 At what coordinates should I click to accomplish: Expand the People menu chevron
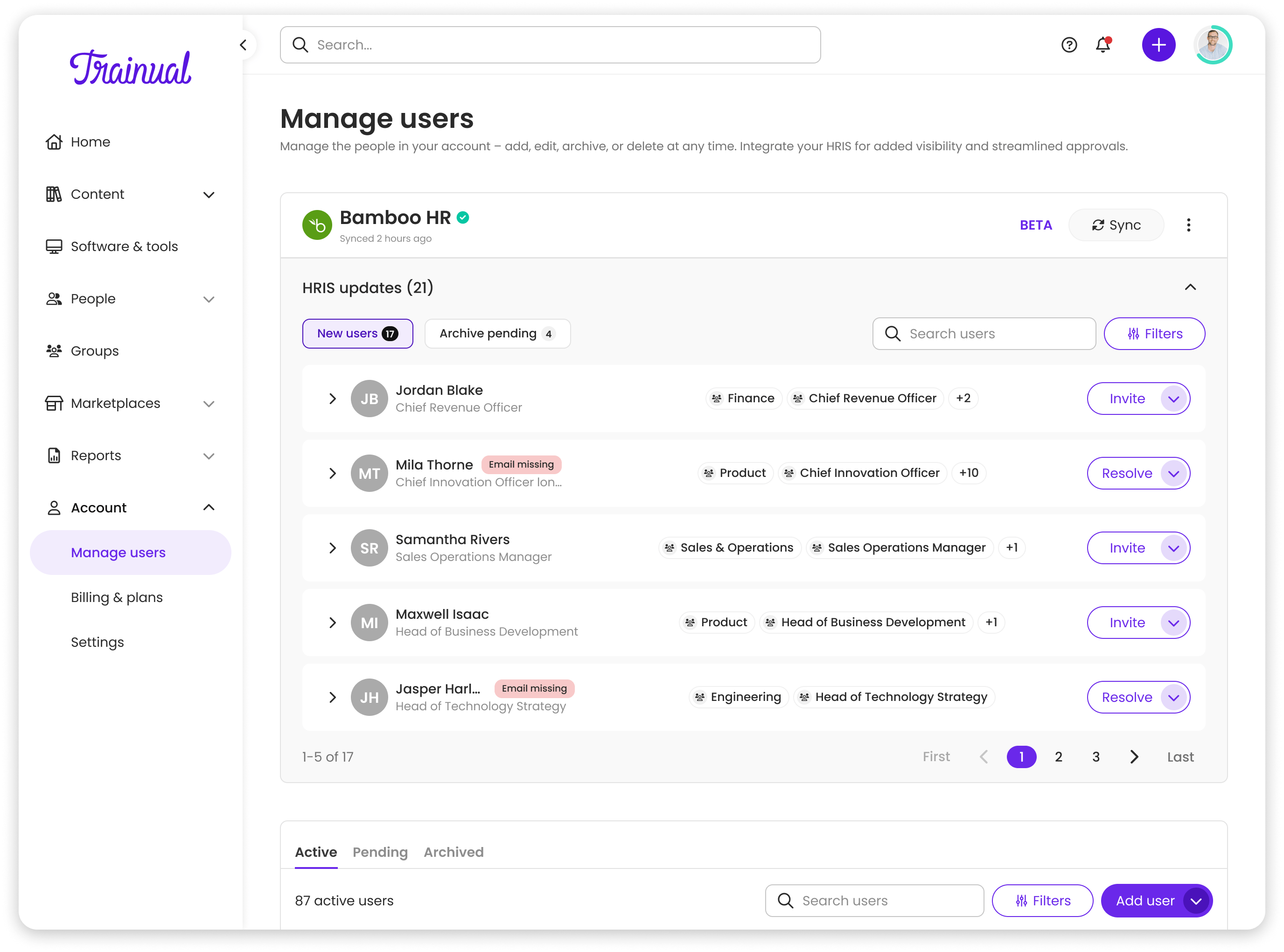tap(209, 299)
